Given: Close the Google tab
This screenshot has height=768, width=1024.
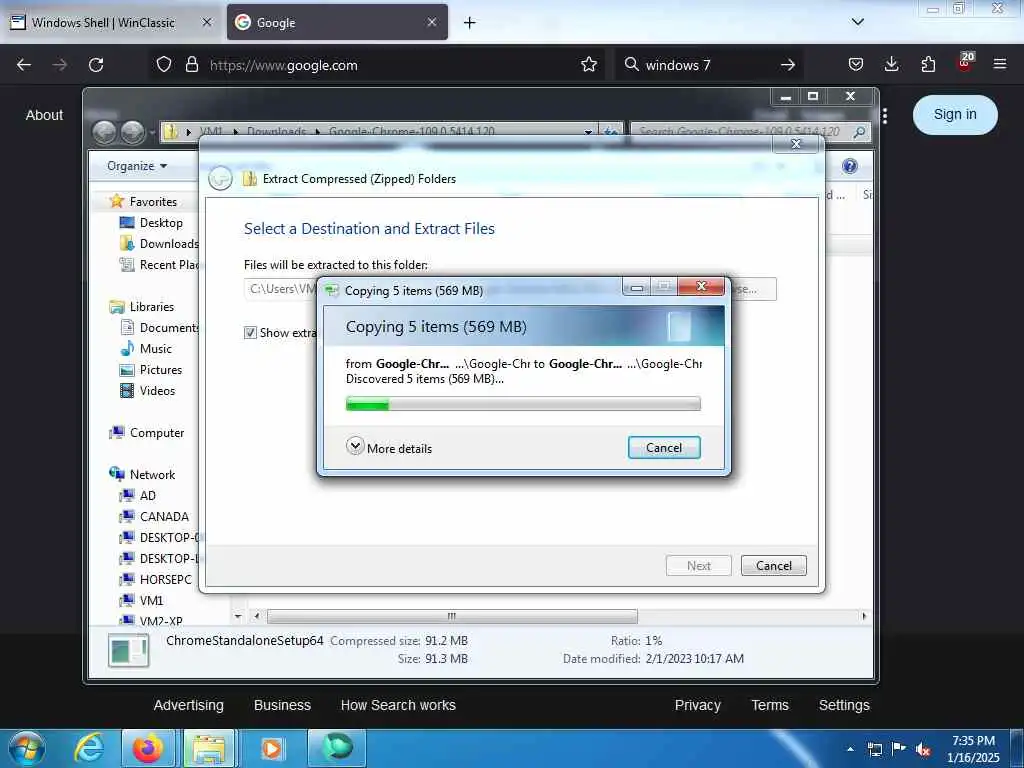Looking at the screenshot, I should coord(432,22).
